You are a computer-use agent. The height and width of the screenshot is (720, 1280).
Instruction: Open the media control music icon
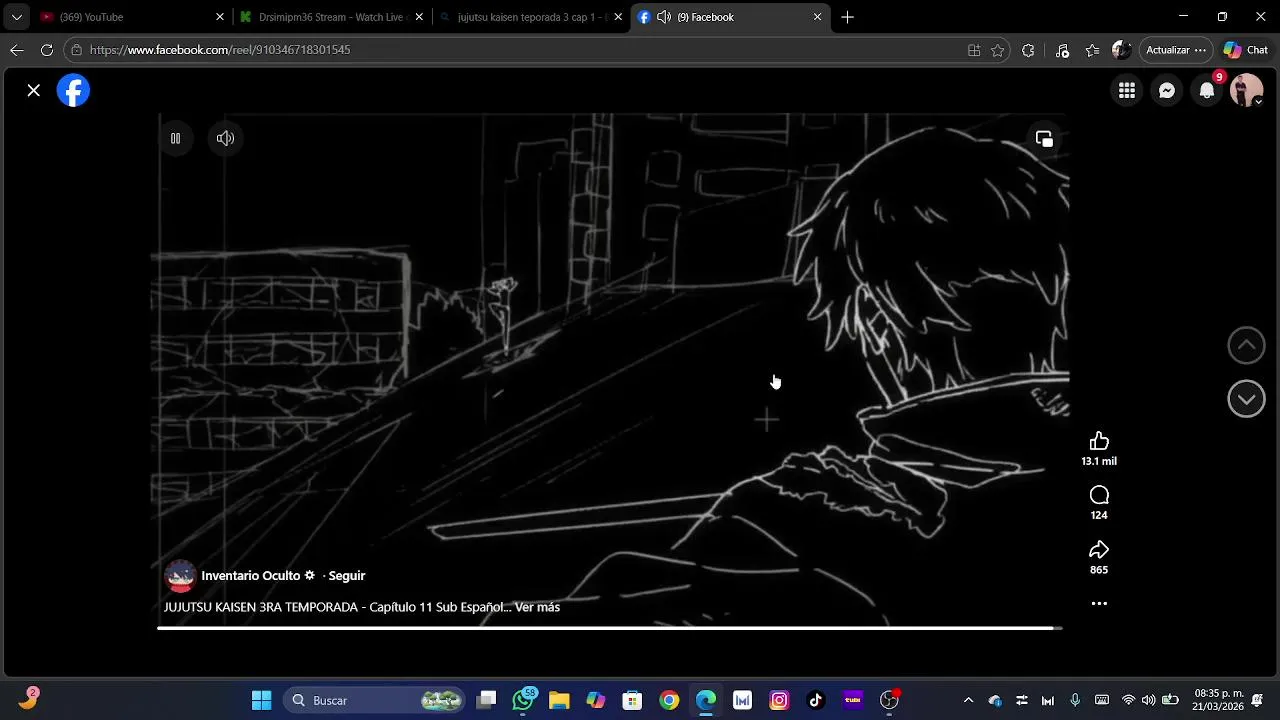1062,50
